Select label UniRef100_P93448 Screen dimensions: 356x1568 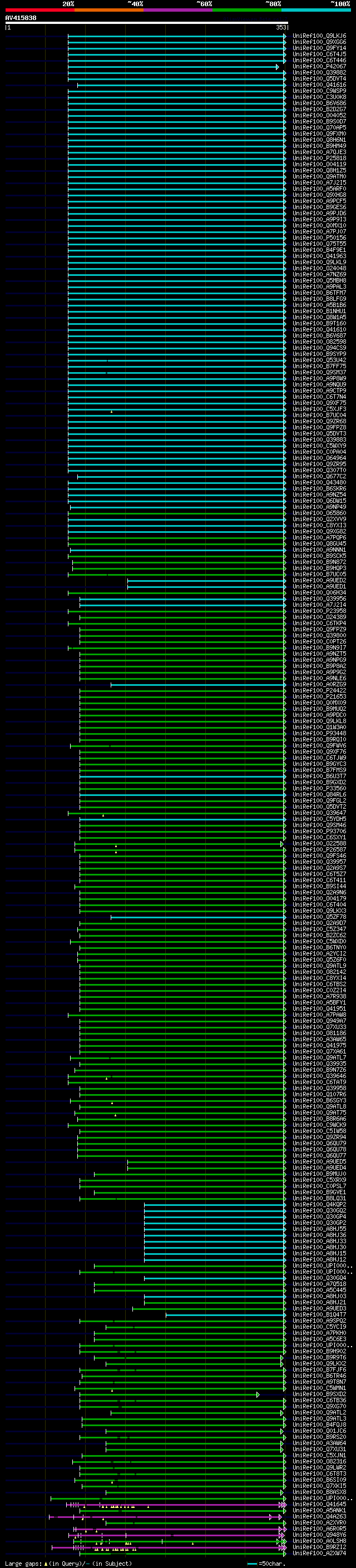tap(319, 734)
